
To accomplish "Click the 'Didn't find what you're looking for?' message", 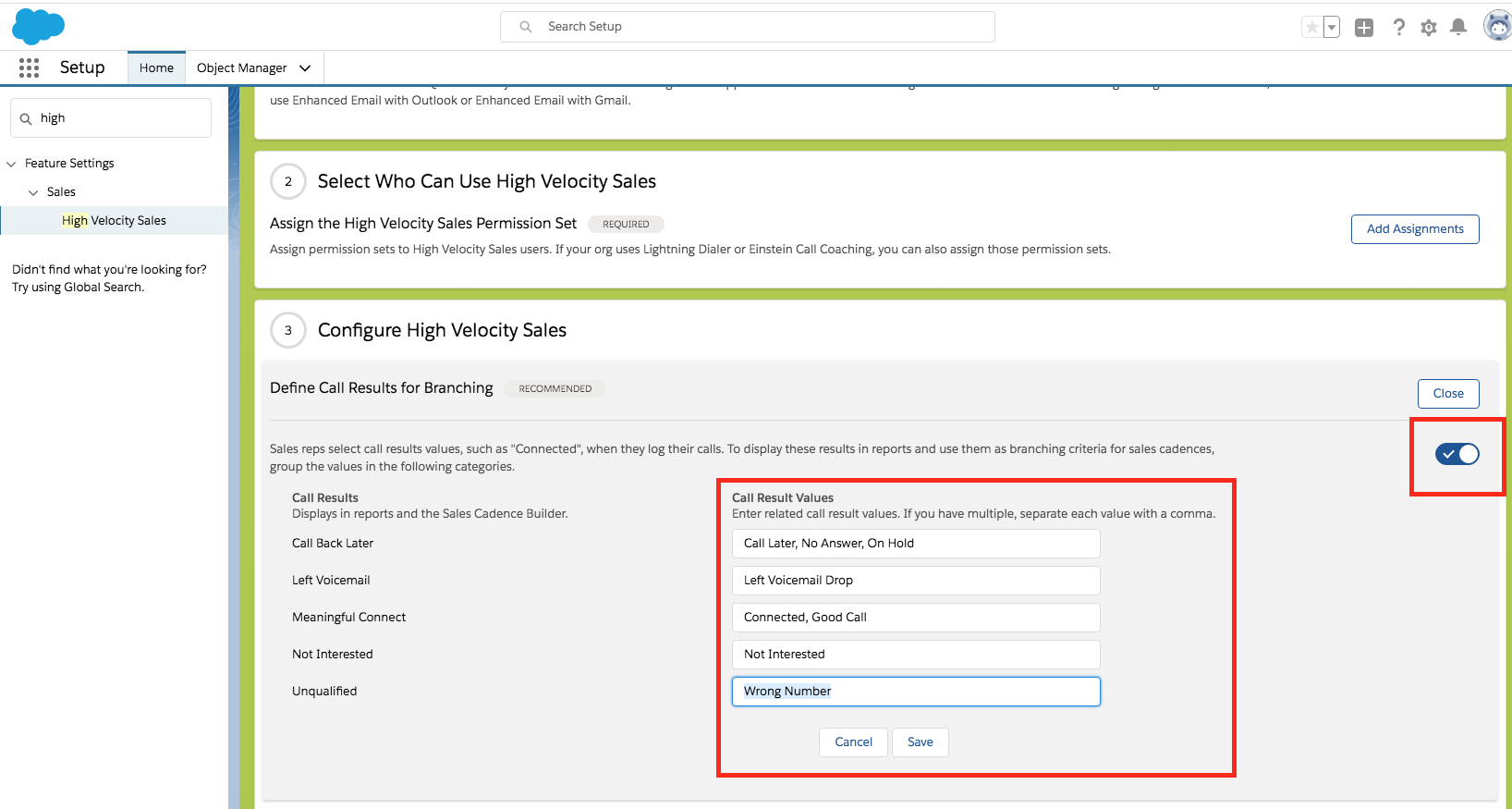I will click(x=109, y=270).
